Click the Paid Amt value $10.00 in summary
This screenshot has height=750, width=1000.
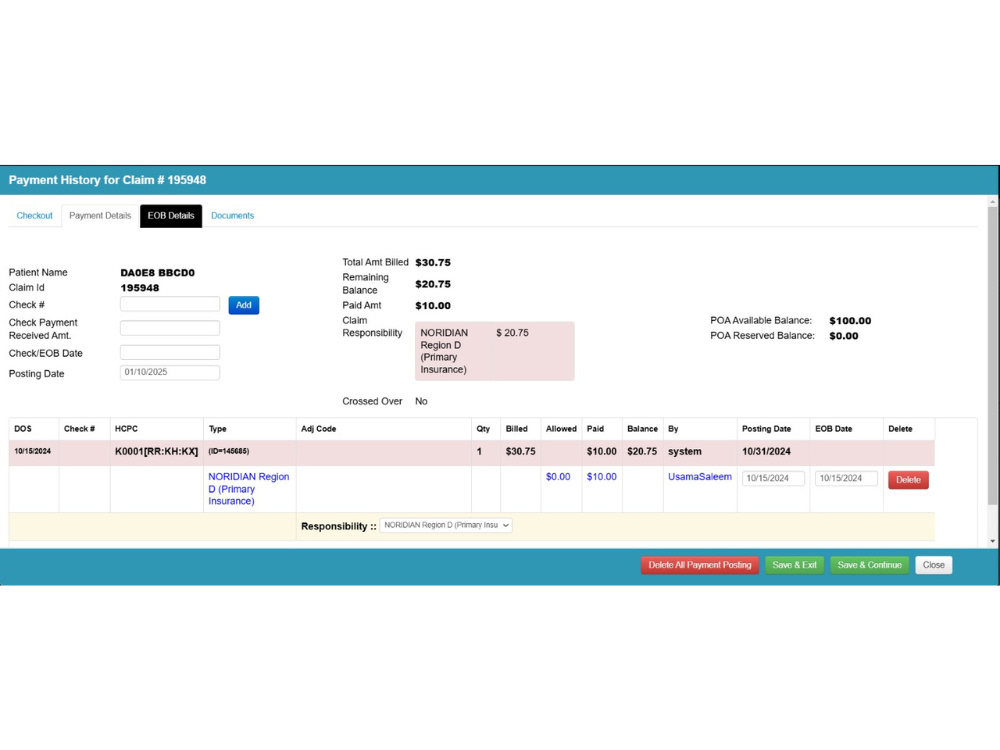point(433,305)
